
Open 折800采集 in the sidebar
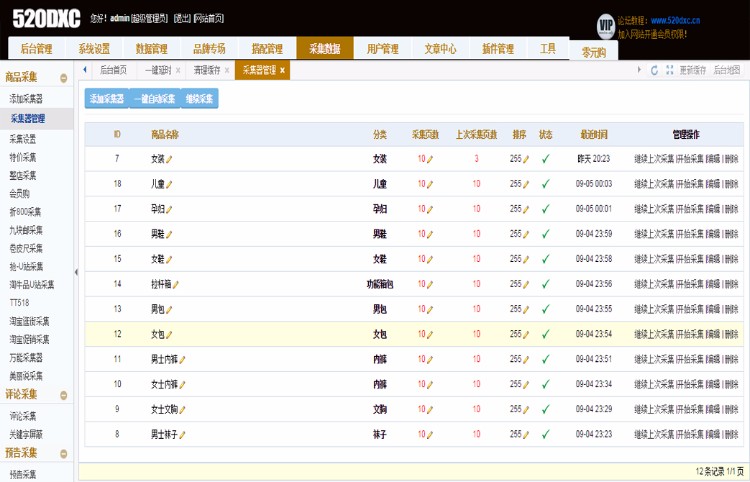point(25,212)
